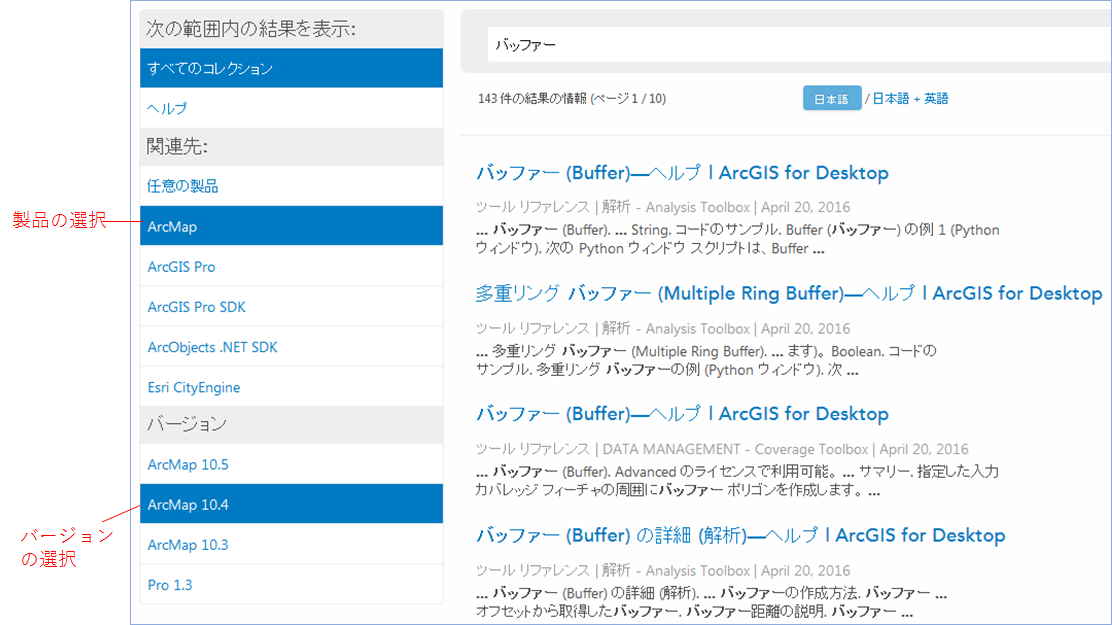1112x625 pixels.
Task: Switch to 日本語 + 英語 results
Action: (910, 99)
